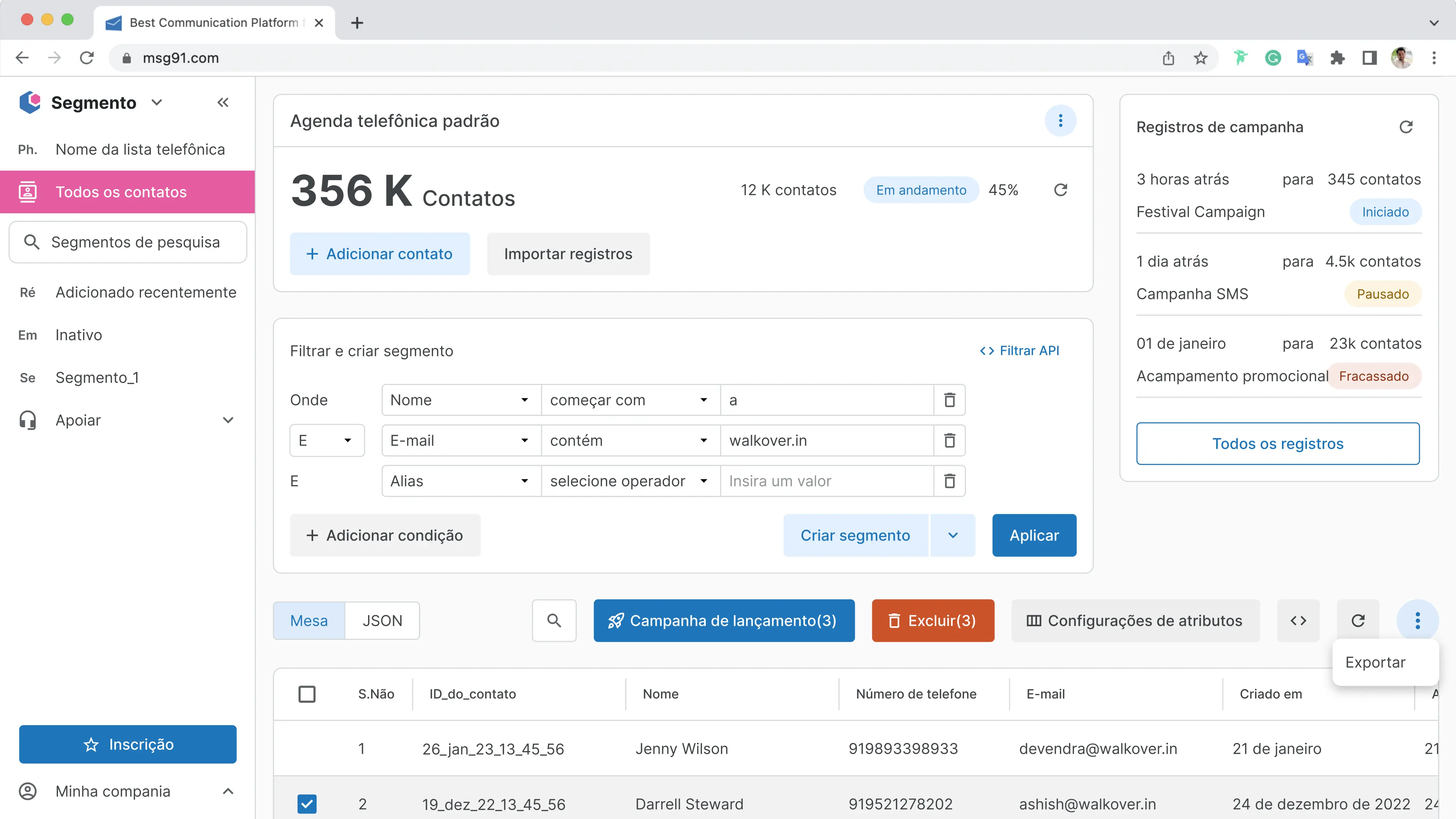
Task: Open Nome da lista telefônica
Action: pos(127,149)
